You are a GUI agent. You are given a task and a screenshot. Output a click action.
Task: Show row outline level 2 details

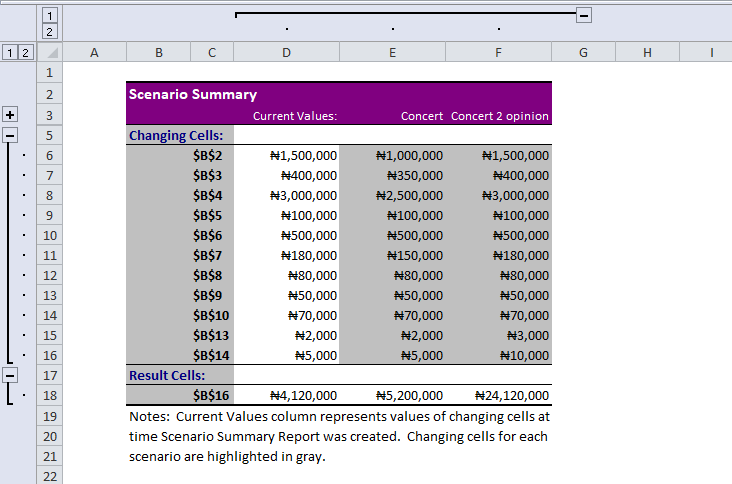pyautogui.click(x=25, y=52)
